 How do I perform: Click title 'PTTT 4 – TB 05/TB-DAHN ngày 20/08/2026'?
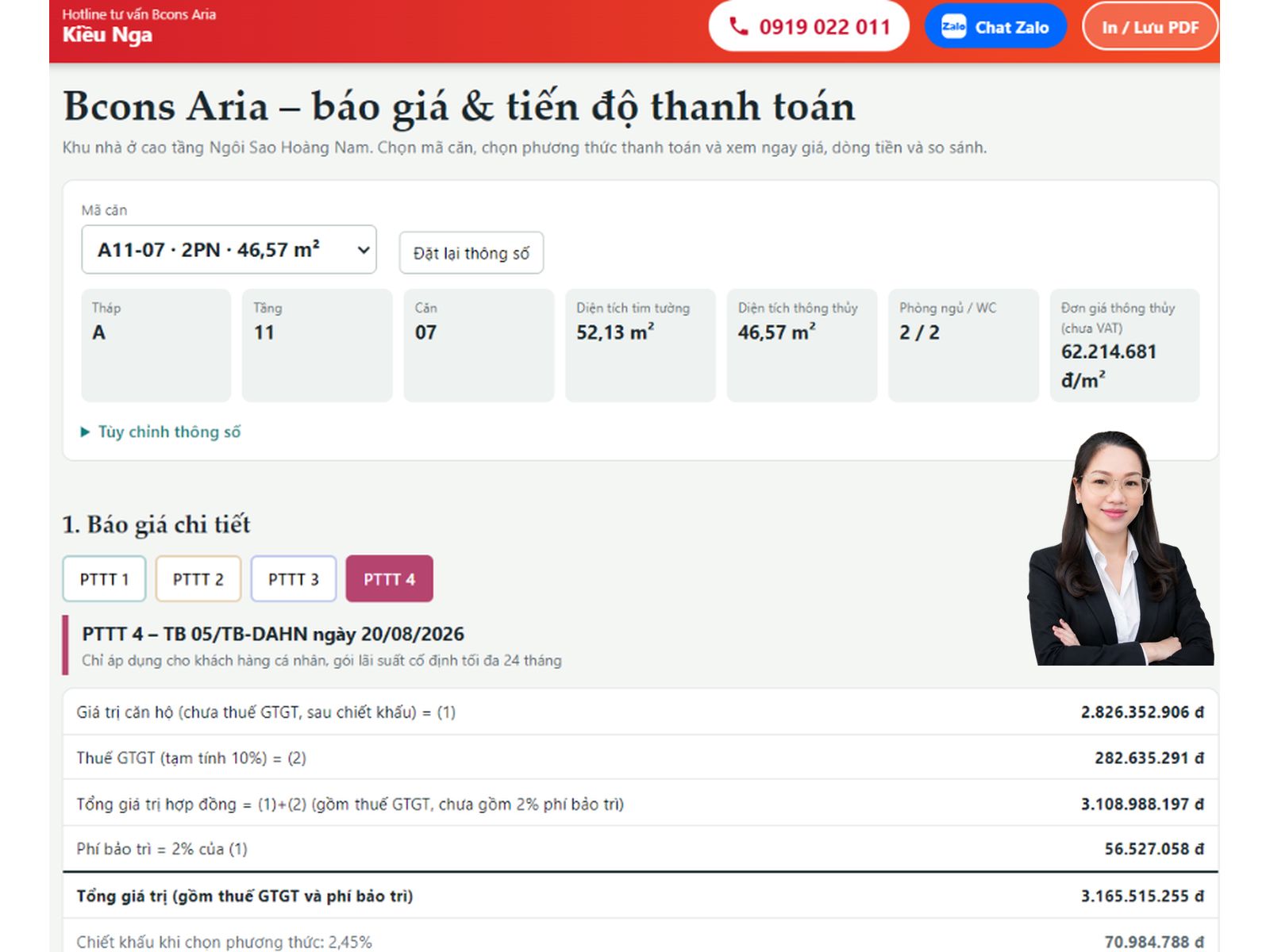(x=273, y=634)
